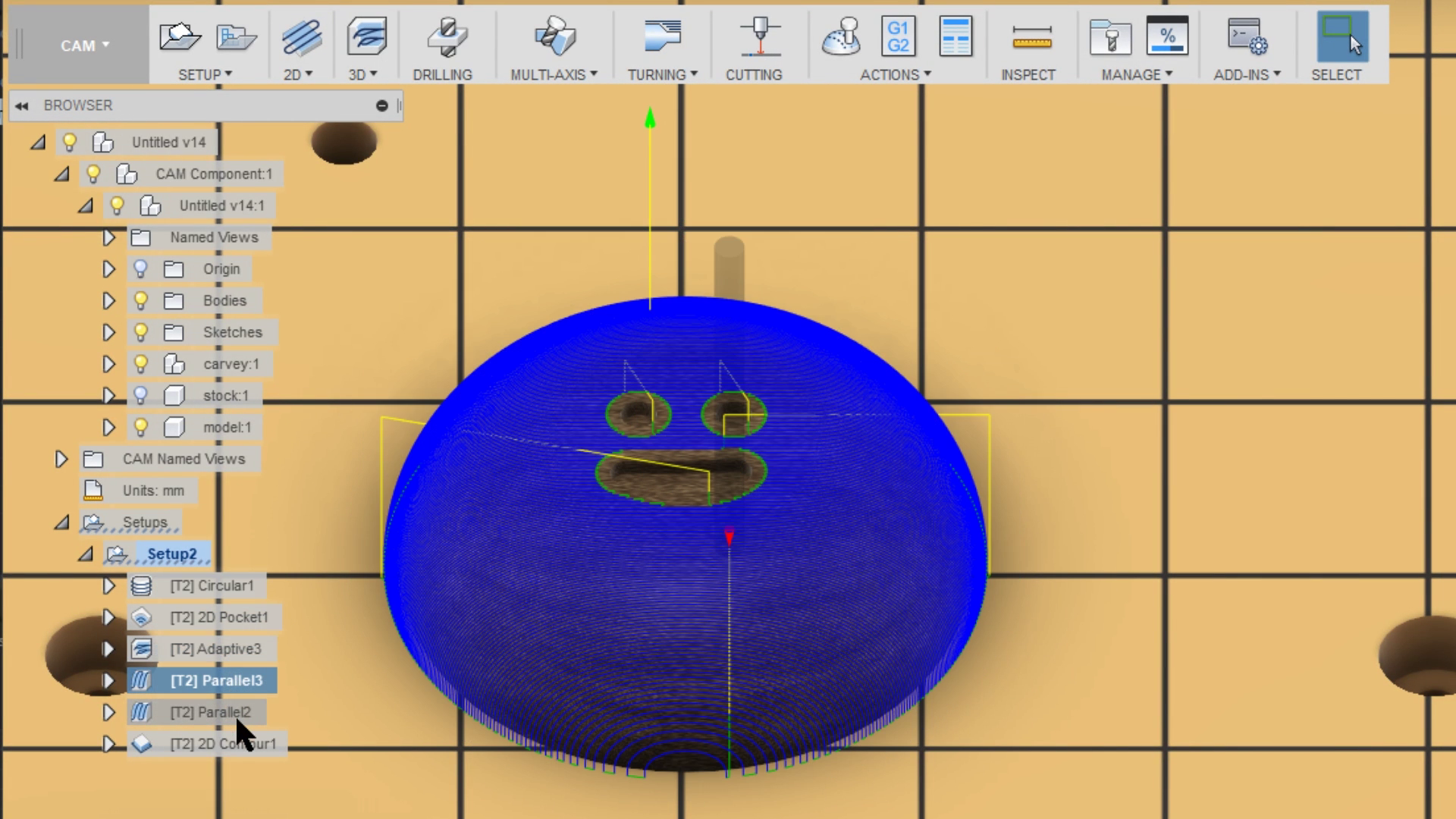Image resolution: width=1456 pixels, height=819 pixels.
Task: Click the Drilling operation icon
Action: 447,36
